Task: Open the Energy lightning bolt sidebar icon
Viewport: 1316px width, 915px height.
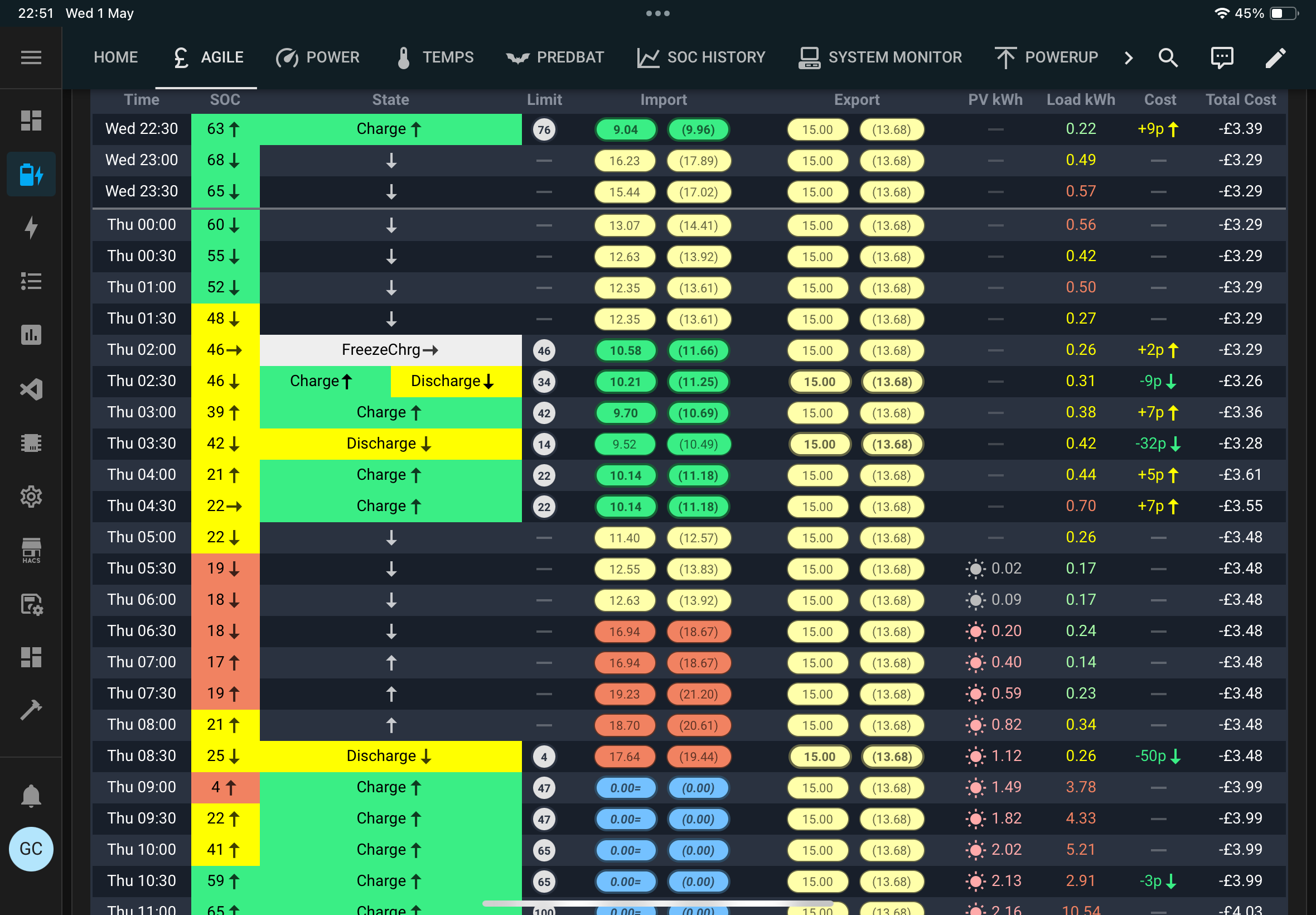Action: 31,228
